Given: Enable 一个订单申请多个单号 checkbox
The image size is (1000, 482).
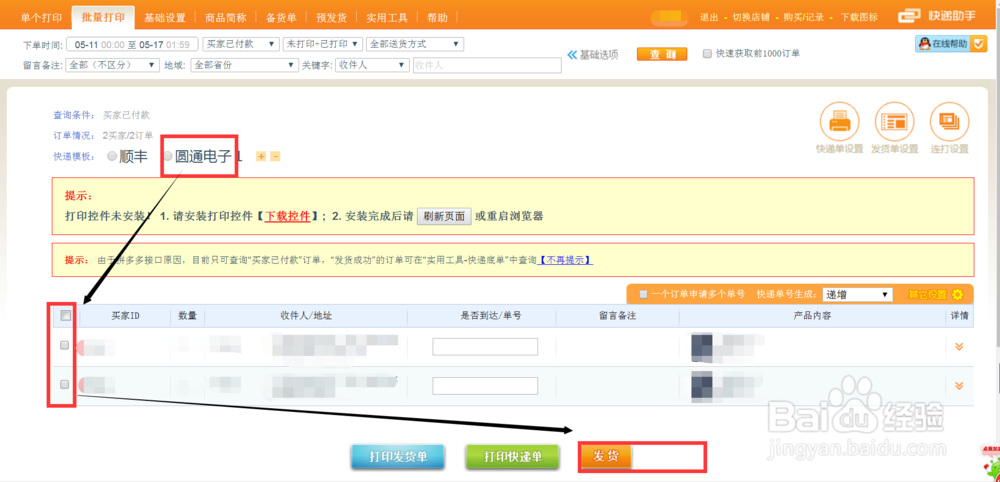Looking at the screenshot, I should (x=643, y=295).
